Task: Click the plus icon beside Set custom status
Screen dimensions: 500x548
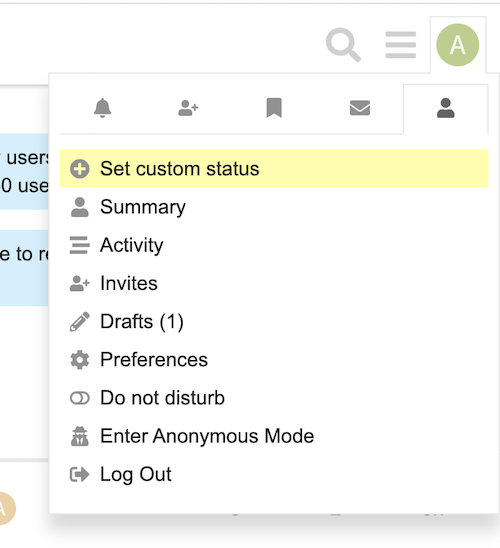Action: [80, 169]
